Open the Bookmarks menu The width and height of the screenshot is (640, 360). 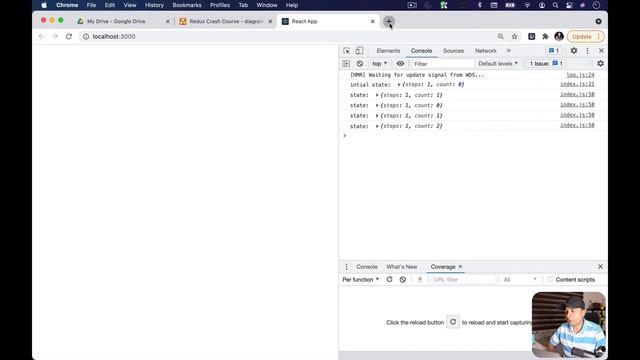187,5
